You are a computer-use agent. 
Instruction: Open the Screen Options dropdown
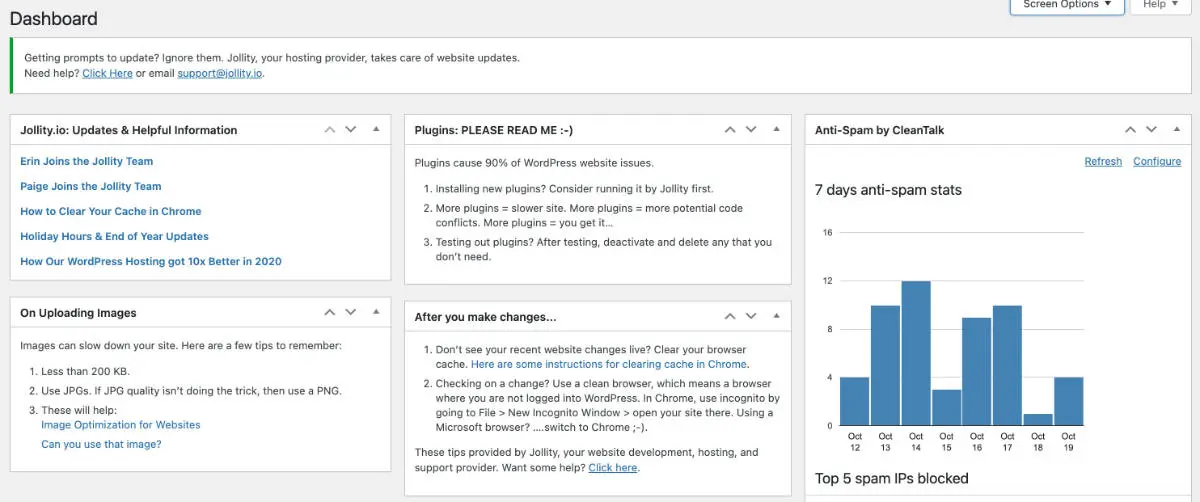[x=1067, y=5]
